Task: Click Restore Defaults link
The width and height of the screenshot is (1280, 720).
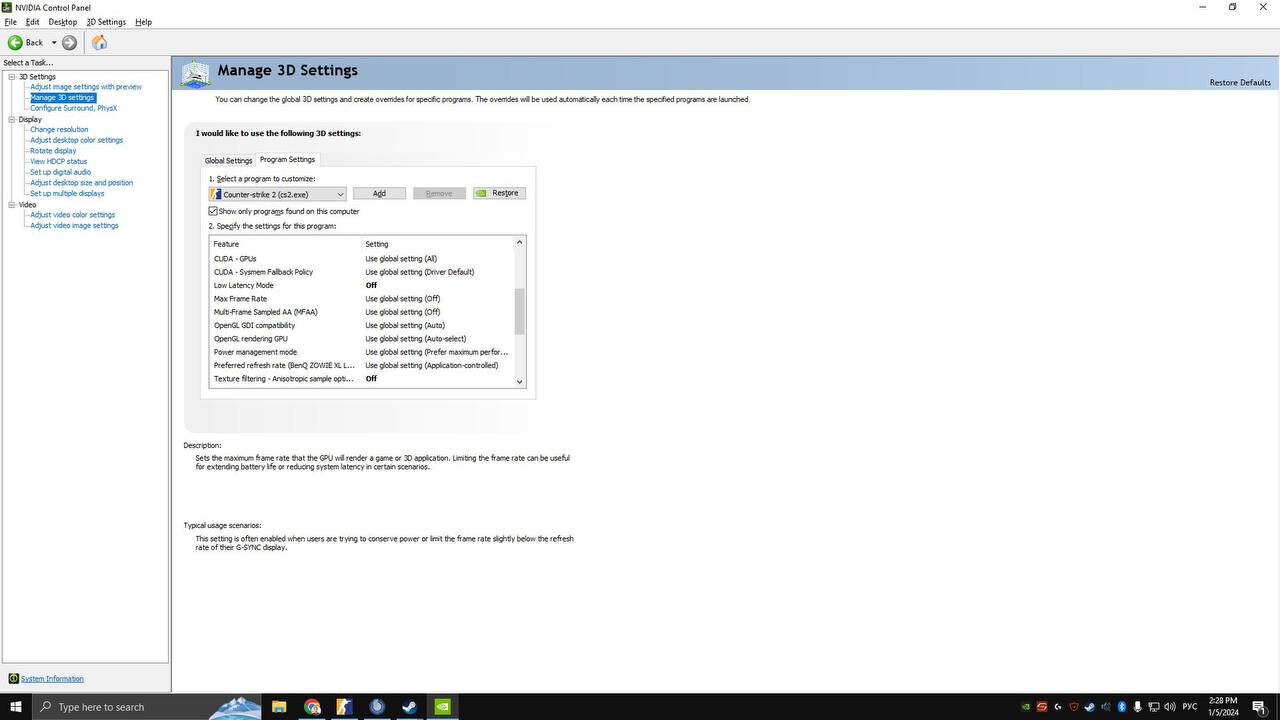Action: (x=1240, y=82)
